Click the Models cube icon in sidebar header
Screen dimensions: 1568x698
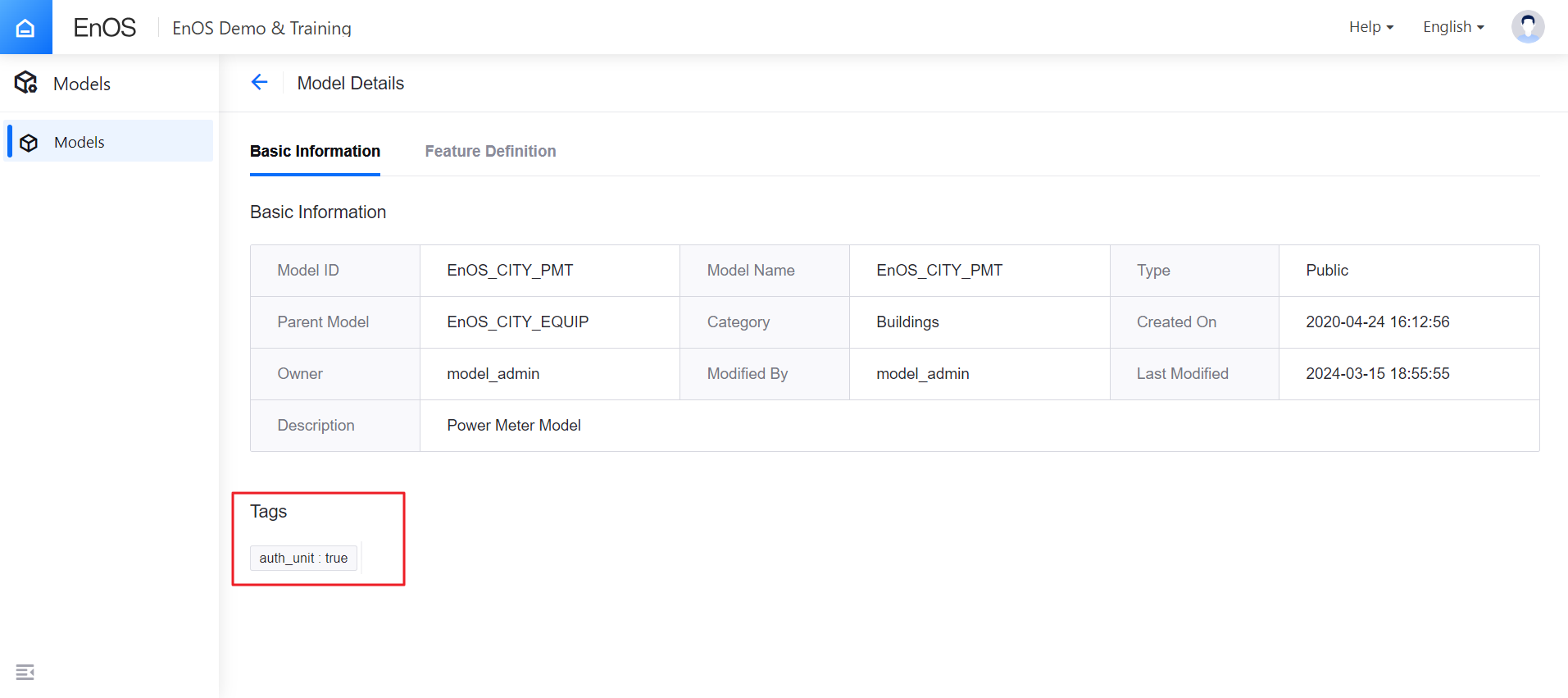(26, 83)
